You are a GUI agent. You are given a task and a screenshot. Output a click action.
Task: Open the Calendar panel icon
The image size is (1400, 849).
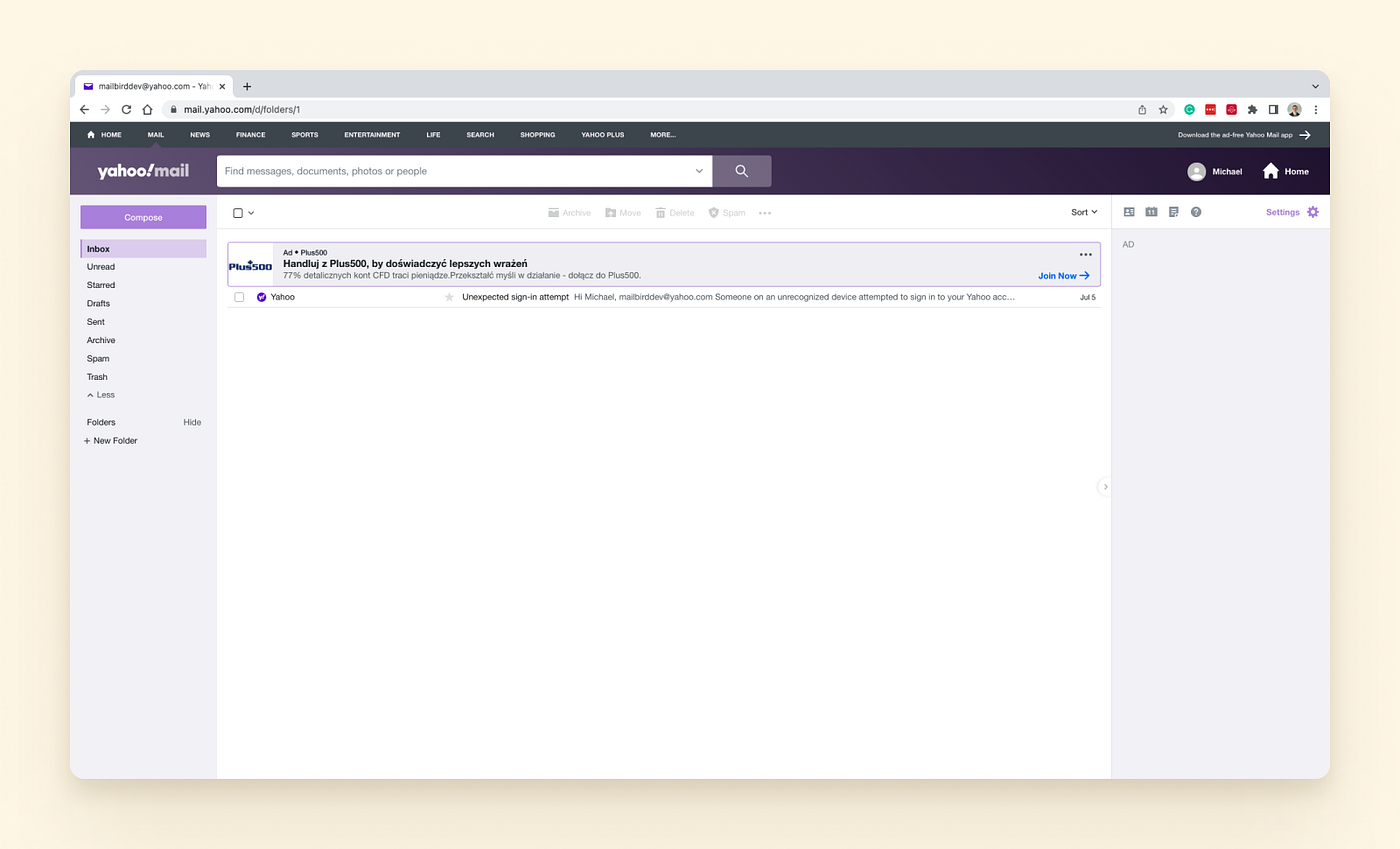(x=1151, y=212)
